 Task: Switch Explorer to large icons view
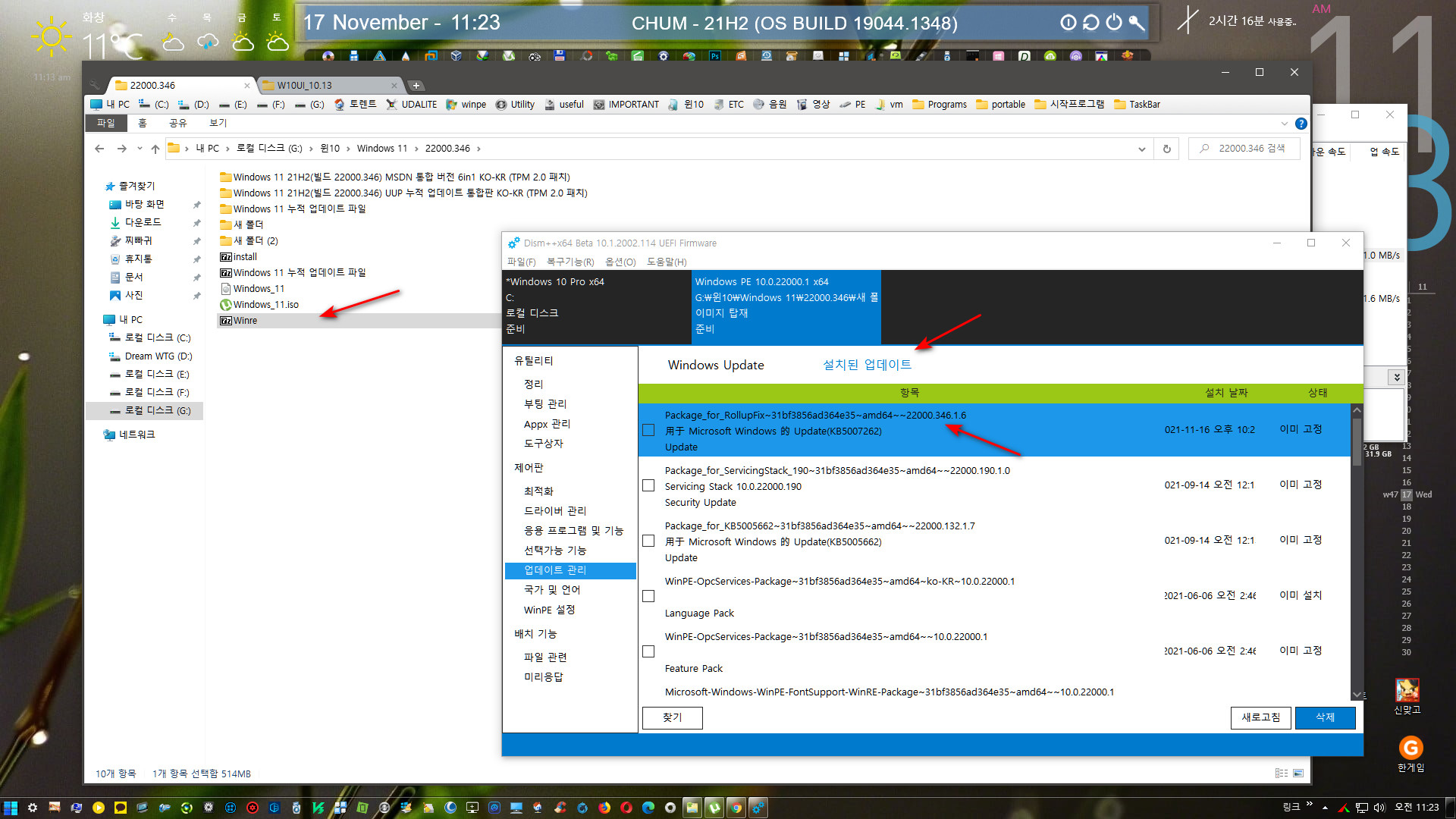(1298, 773)
